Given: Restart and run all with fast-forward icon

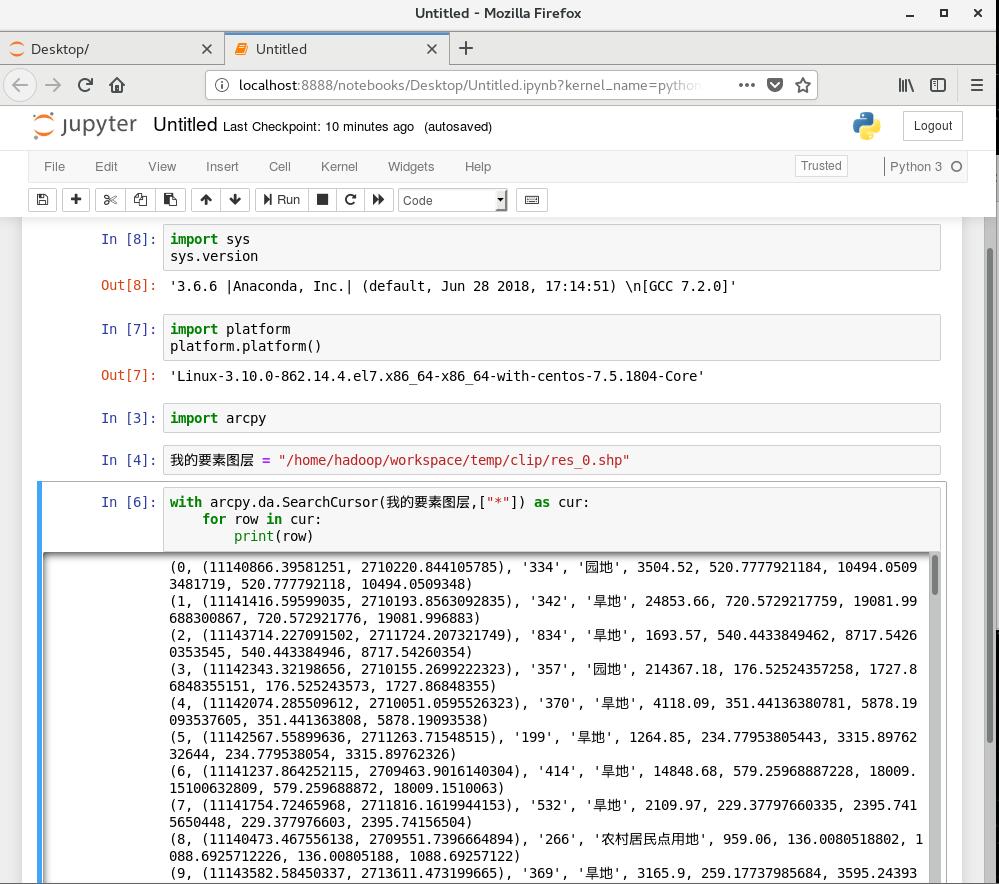Looking at the screenshot, I should (x=378, y=200).
